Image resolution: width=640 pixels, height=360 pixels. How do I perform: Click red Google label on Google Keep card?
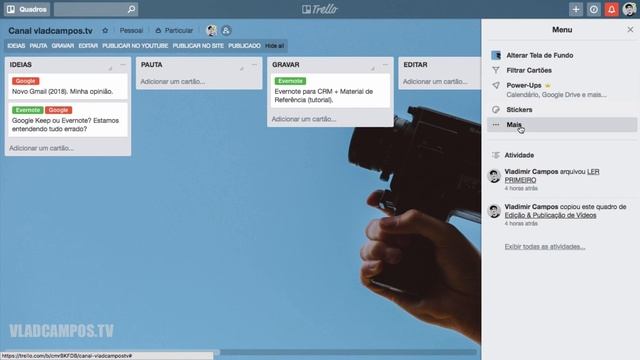point(59,110)
